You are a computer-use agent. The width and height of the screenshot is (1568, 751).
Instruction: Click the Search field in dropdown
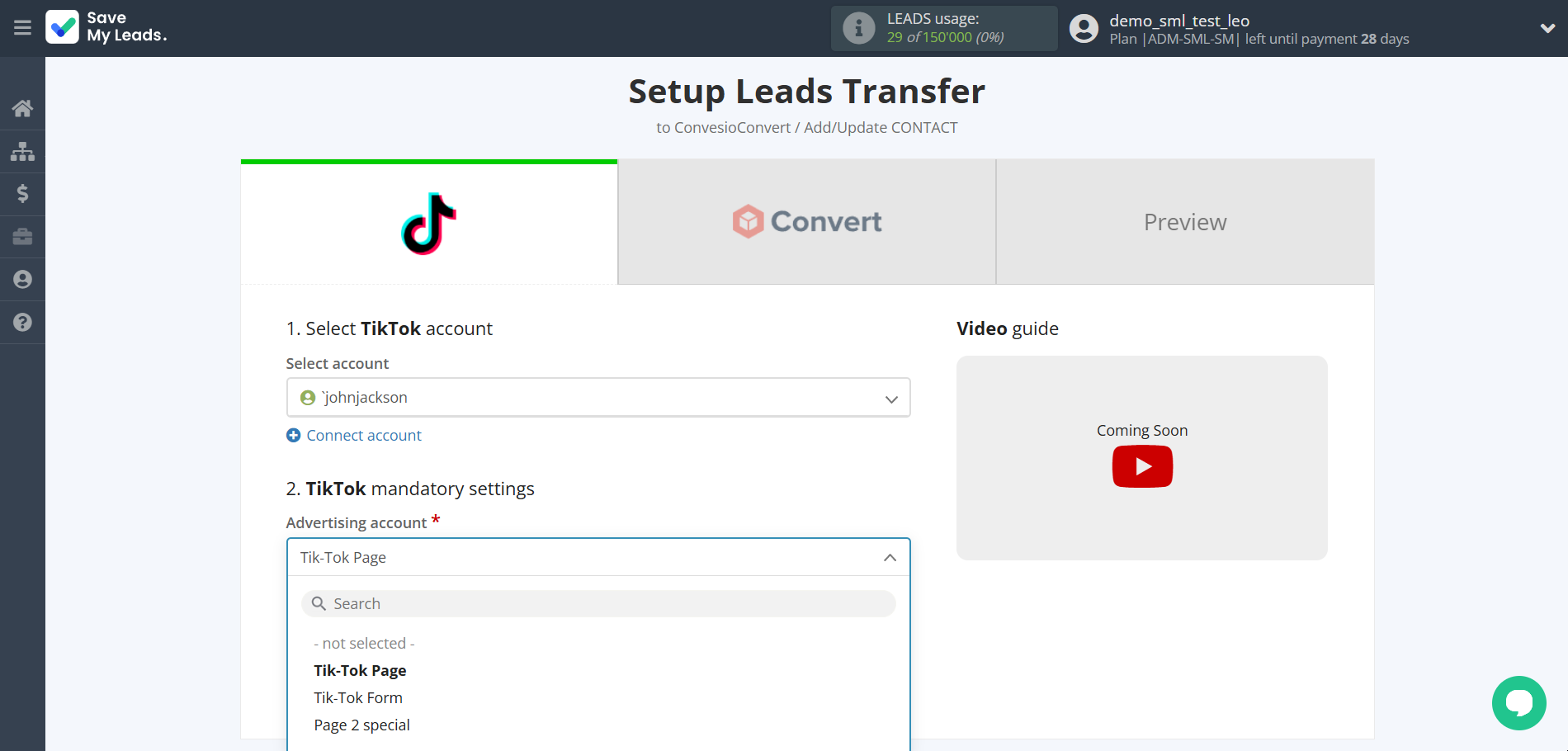click(x=598, y=603)
